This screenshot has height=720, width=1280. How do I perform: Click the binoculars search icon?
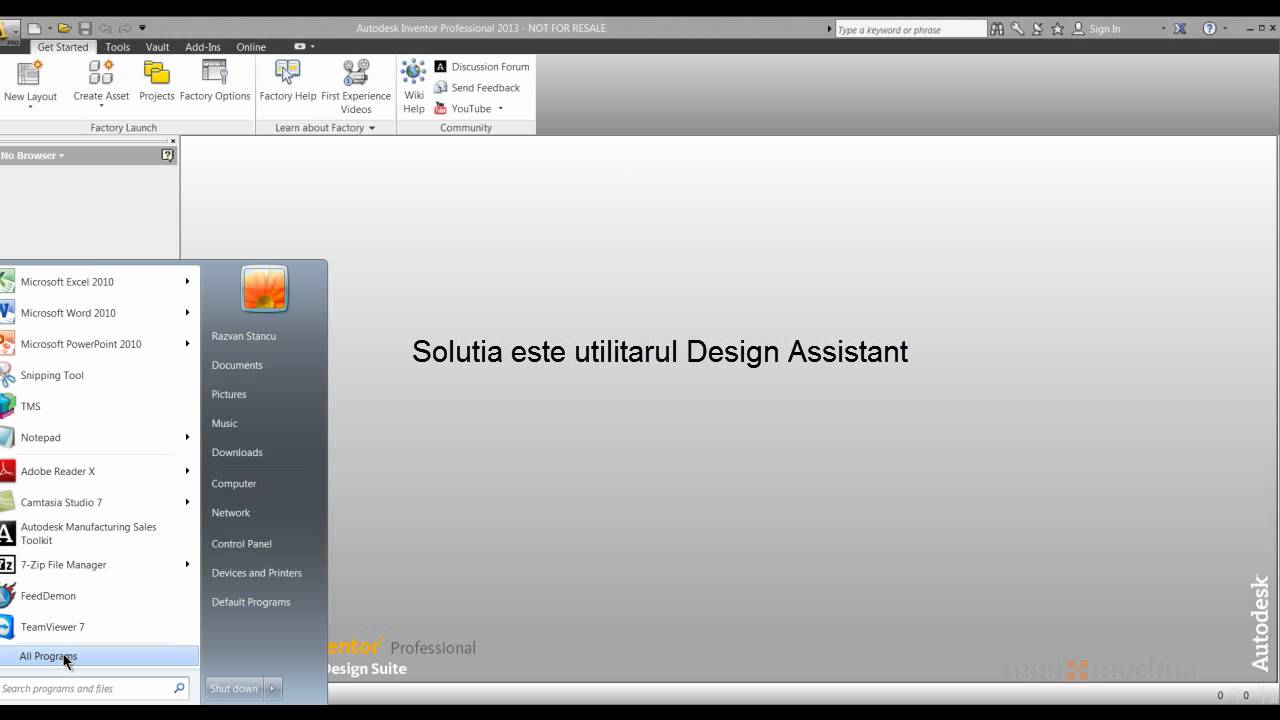(x=997, y=29)
